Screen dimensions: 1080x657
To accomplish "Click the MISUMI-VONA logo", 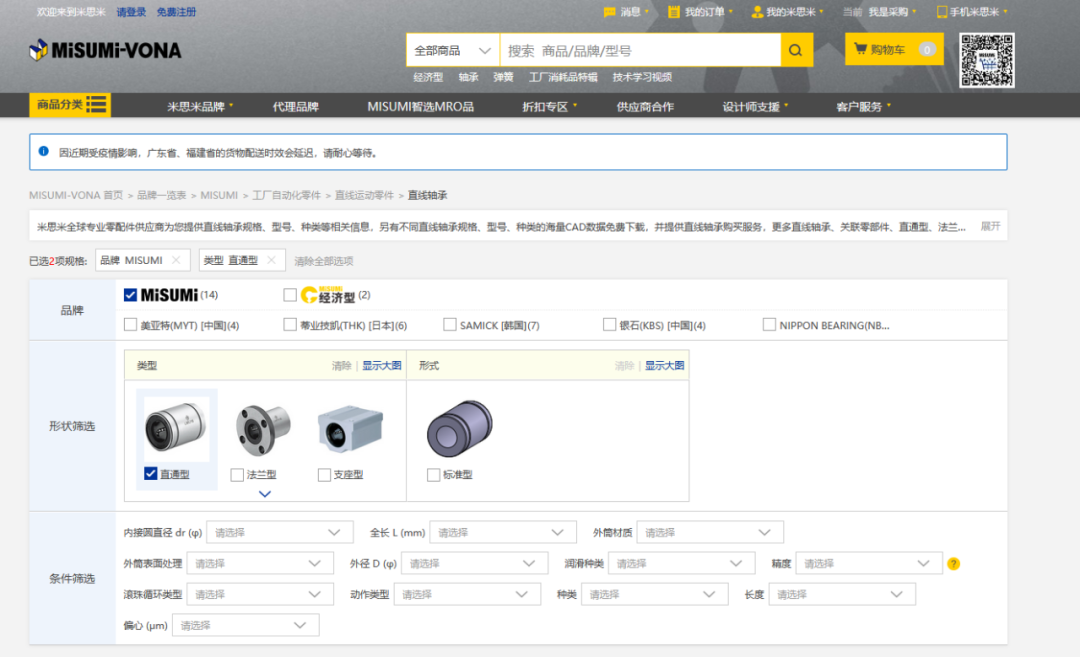I will point(105,50).
